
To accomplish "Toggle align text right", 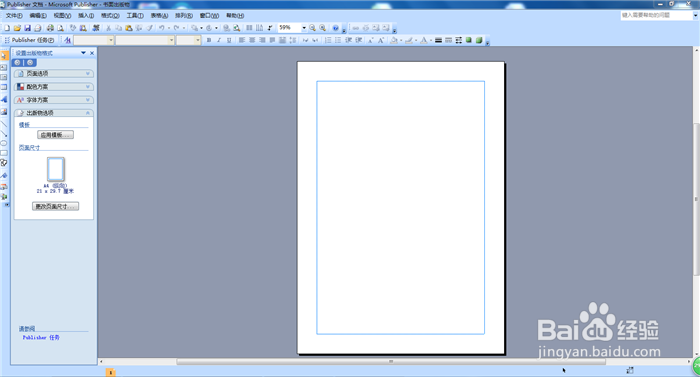I will click(262, 40).
